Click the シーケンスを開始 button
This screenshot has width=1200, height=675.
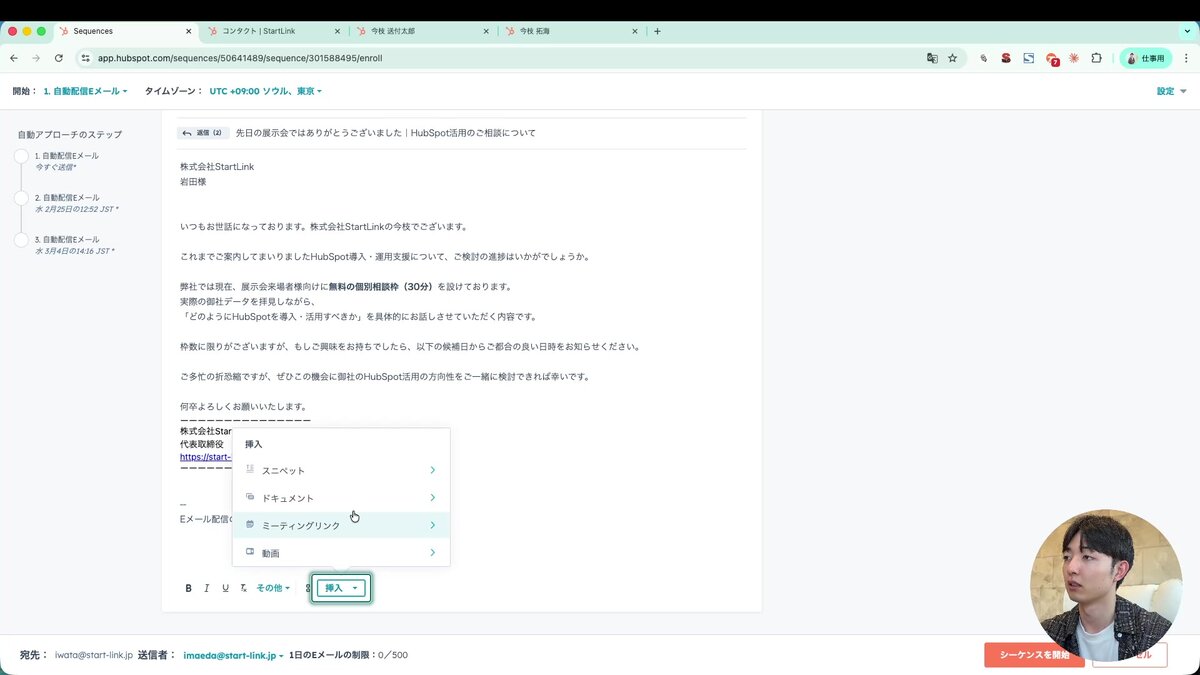(1034, 655)
